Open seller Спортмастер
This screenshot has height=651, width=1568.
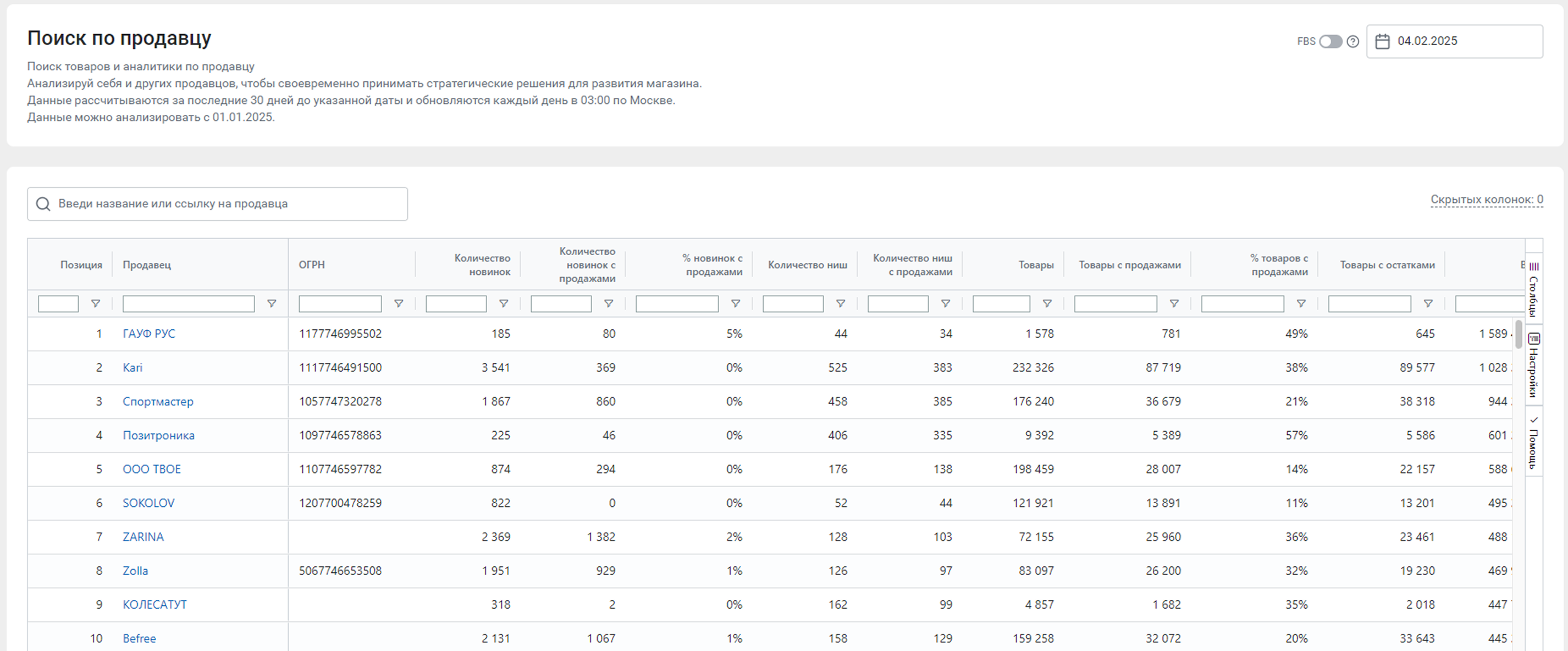pyautogui.click(x=158, y=402)
